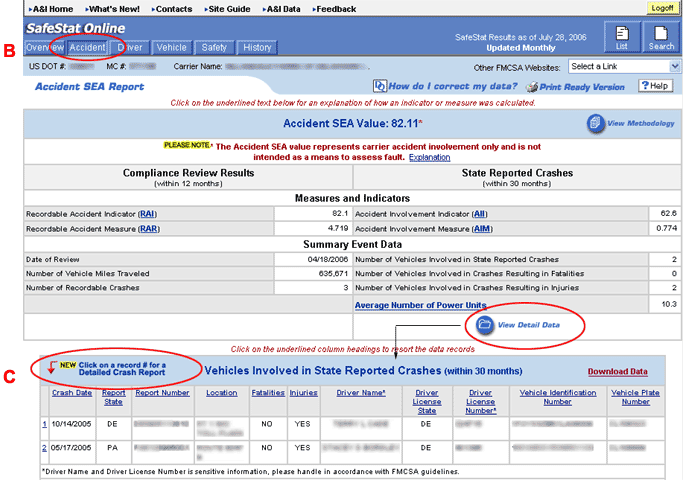This screenshot has width=683, height=480.
Task: Go to A&I Home
Action: click(51, 9)
